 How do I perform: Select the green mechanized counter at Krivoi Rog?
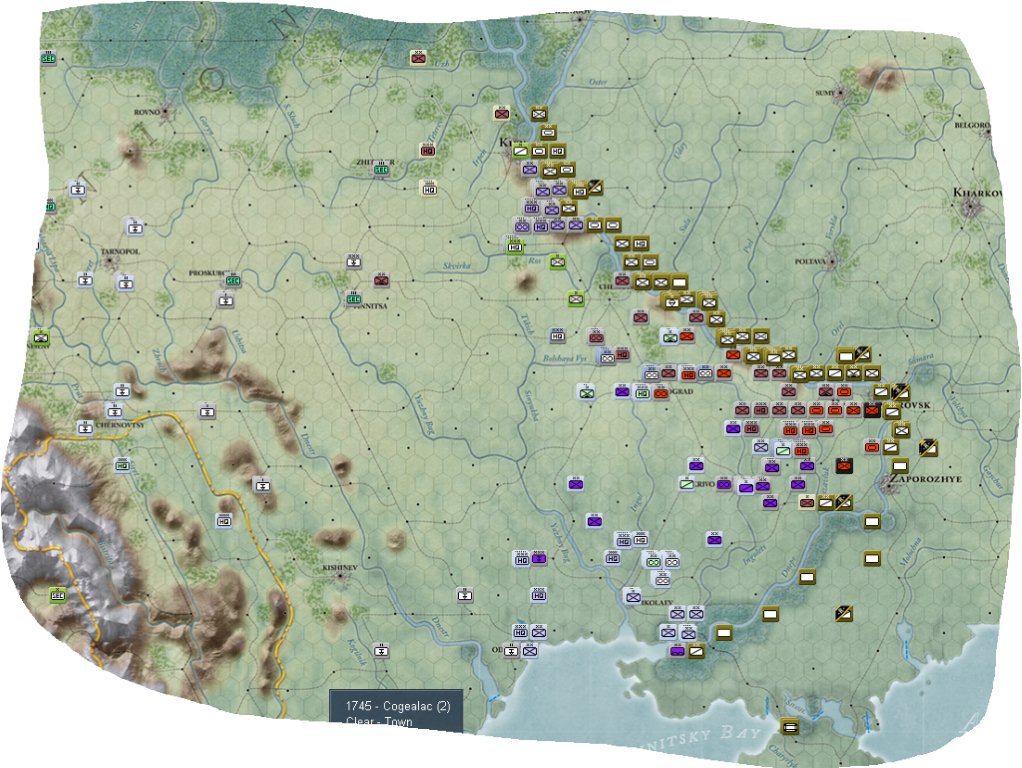(686, 484)
